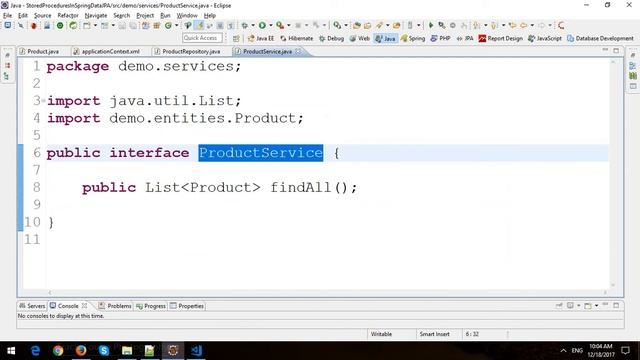Switch to the Product.java editor tab

click(x=43, y=51)
